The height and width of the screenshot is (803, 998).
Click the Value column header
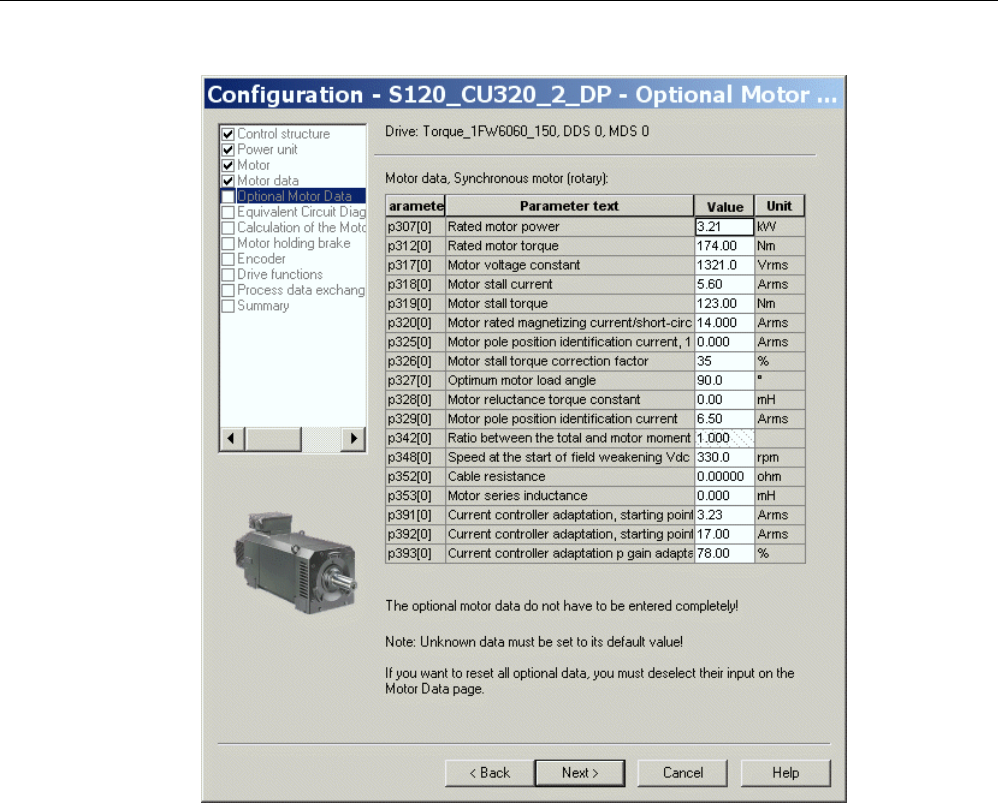(x=724, y=206)
